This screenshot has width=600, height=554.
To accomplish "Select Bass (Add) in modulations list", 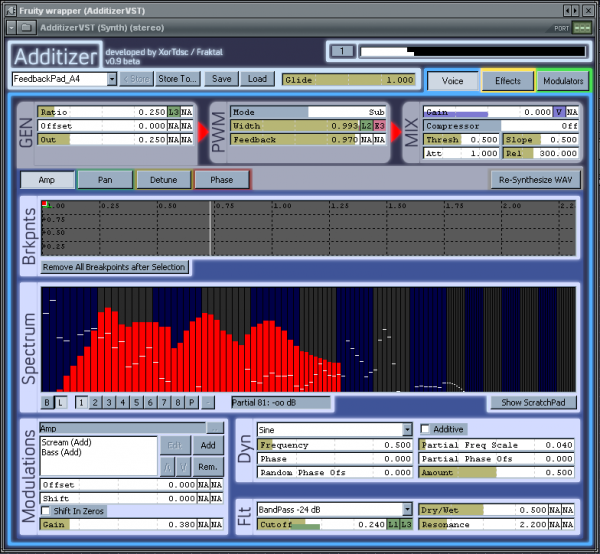I will pyautogui.click(x=62, y=452).
